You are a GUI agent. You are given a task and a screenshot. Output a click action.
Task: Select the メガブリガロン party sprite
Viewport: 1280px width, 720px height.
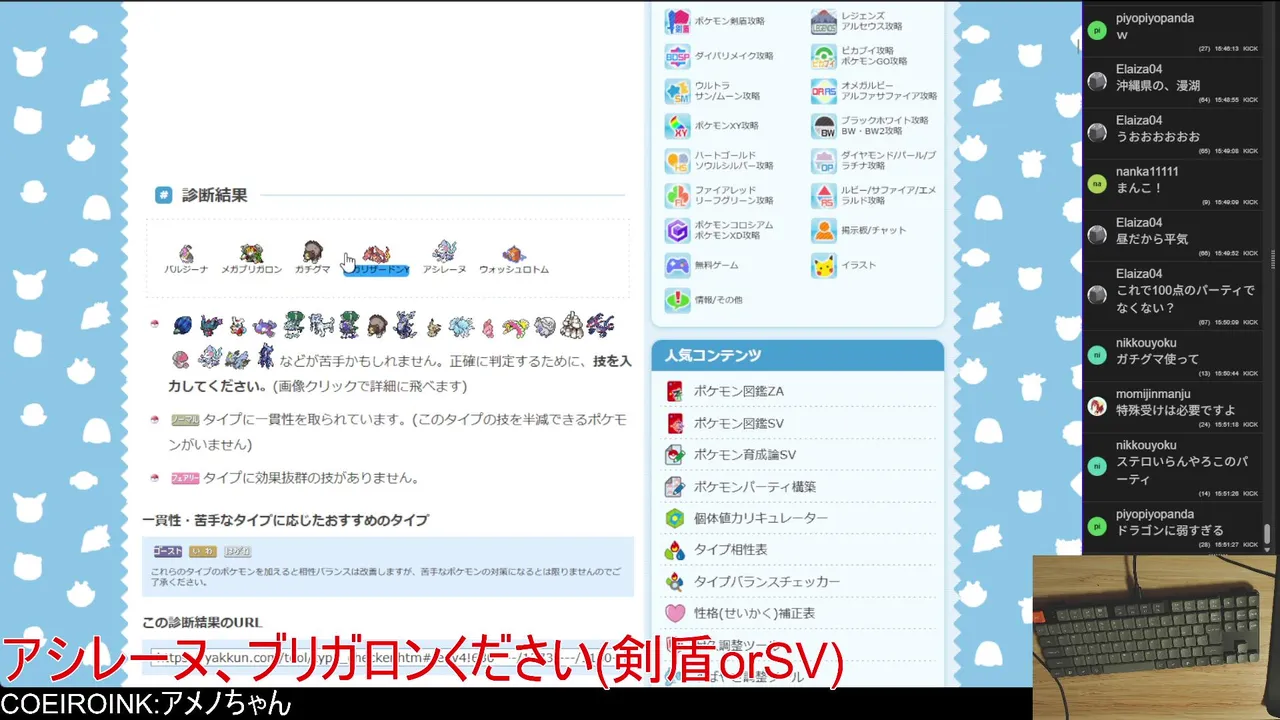pyautogui.click(x=251, y=253)
